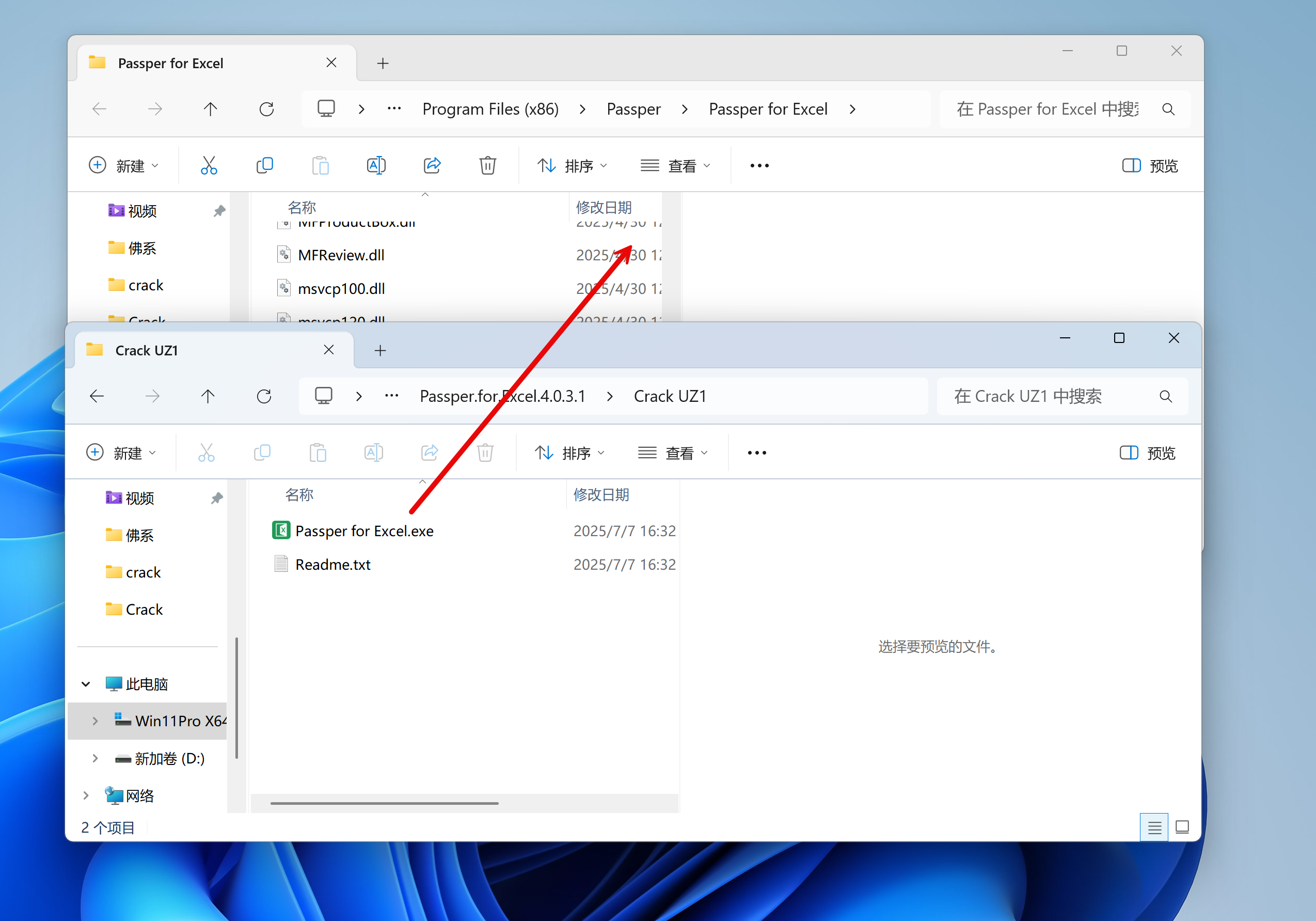Image resolution: width=1316 pixels, height=921 pixels.
Task: Collapse the 此电脑 tree node
Action: tap(86, 684)
